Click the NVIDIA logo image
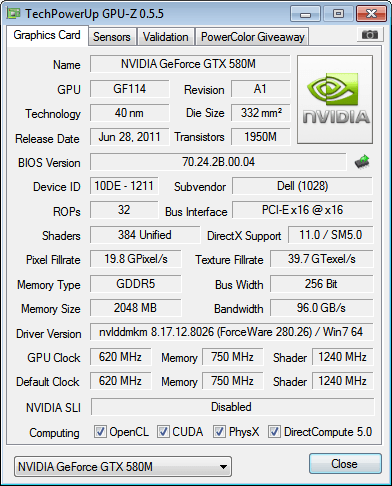 pos(335,100)
